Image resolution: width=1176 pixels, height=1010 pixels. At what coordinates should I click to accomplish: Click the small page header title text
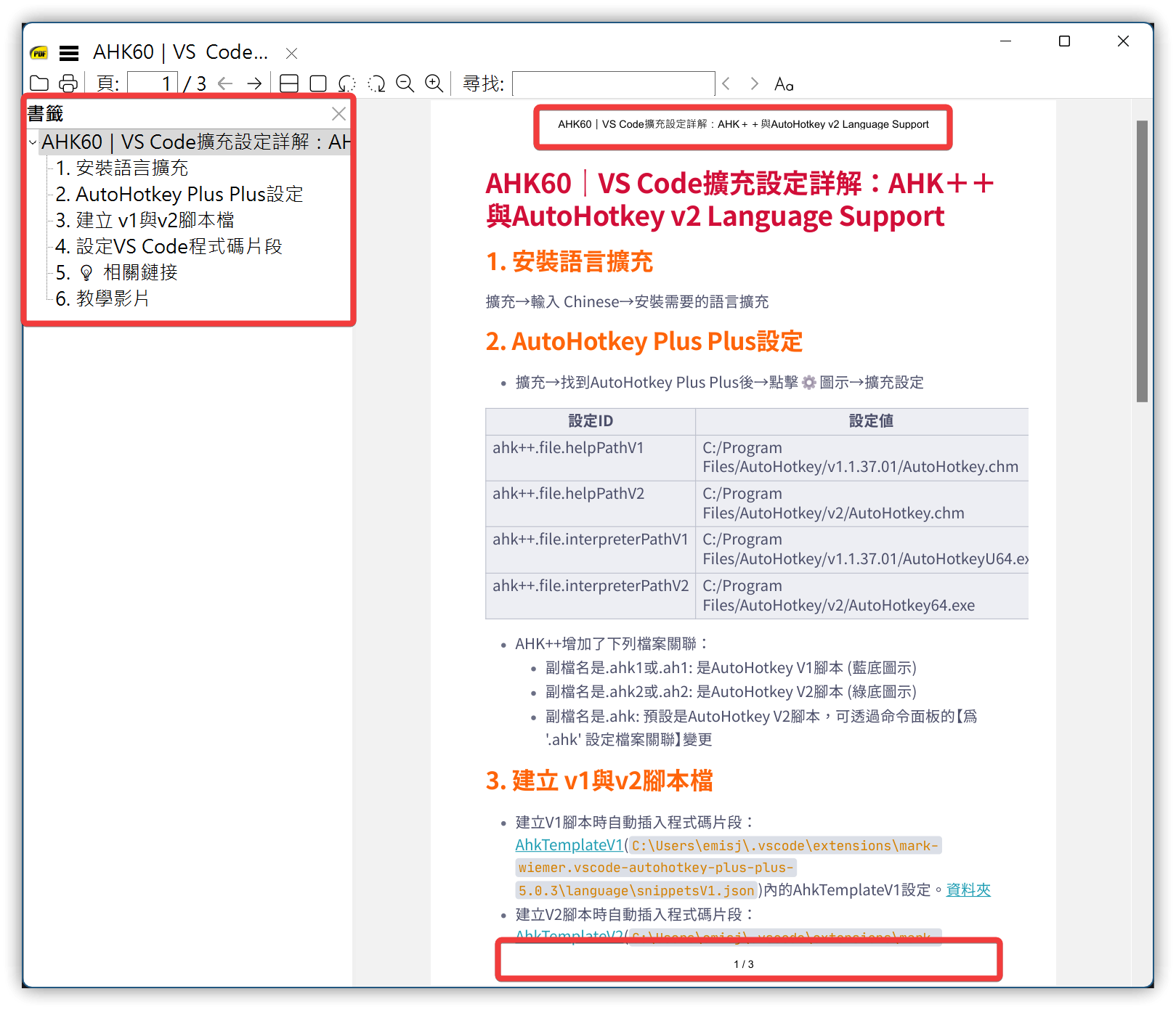click(x=743, y=124)
